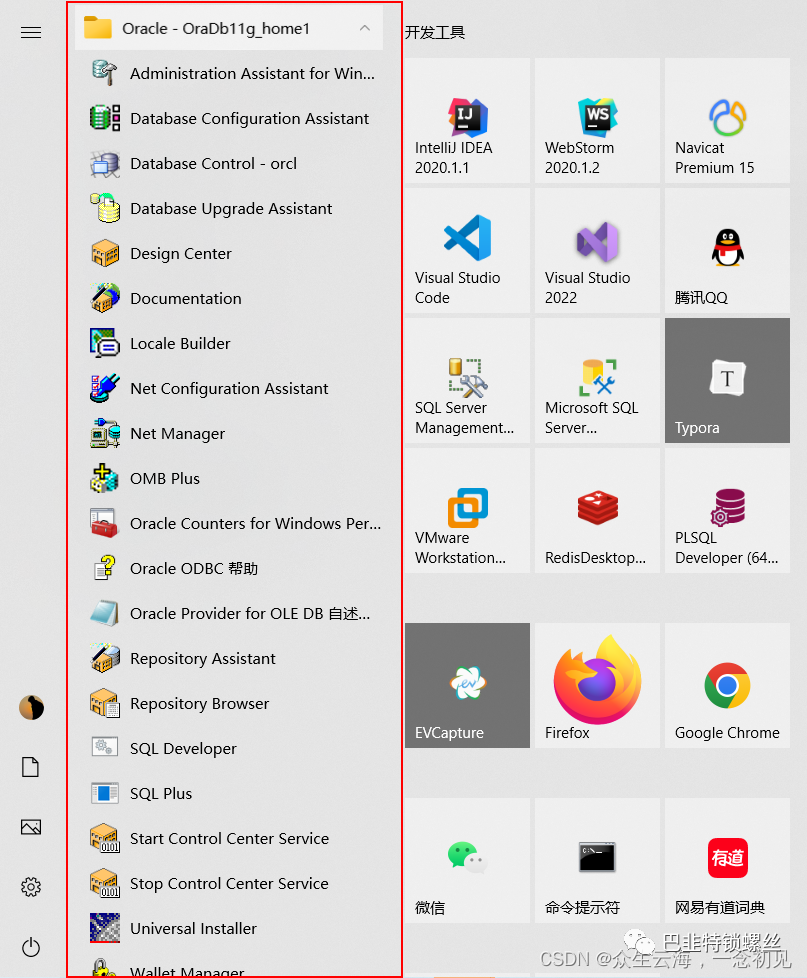Click the Oracle - OraDb11g_home1 folder icon

[98, 28]
